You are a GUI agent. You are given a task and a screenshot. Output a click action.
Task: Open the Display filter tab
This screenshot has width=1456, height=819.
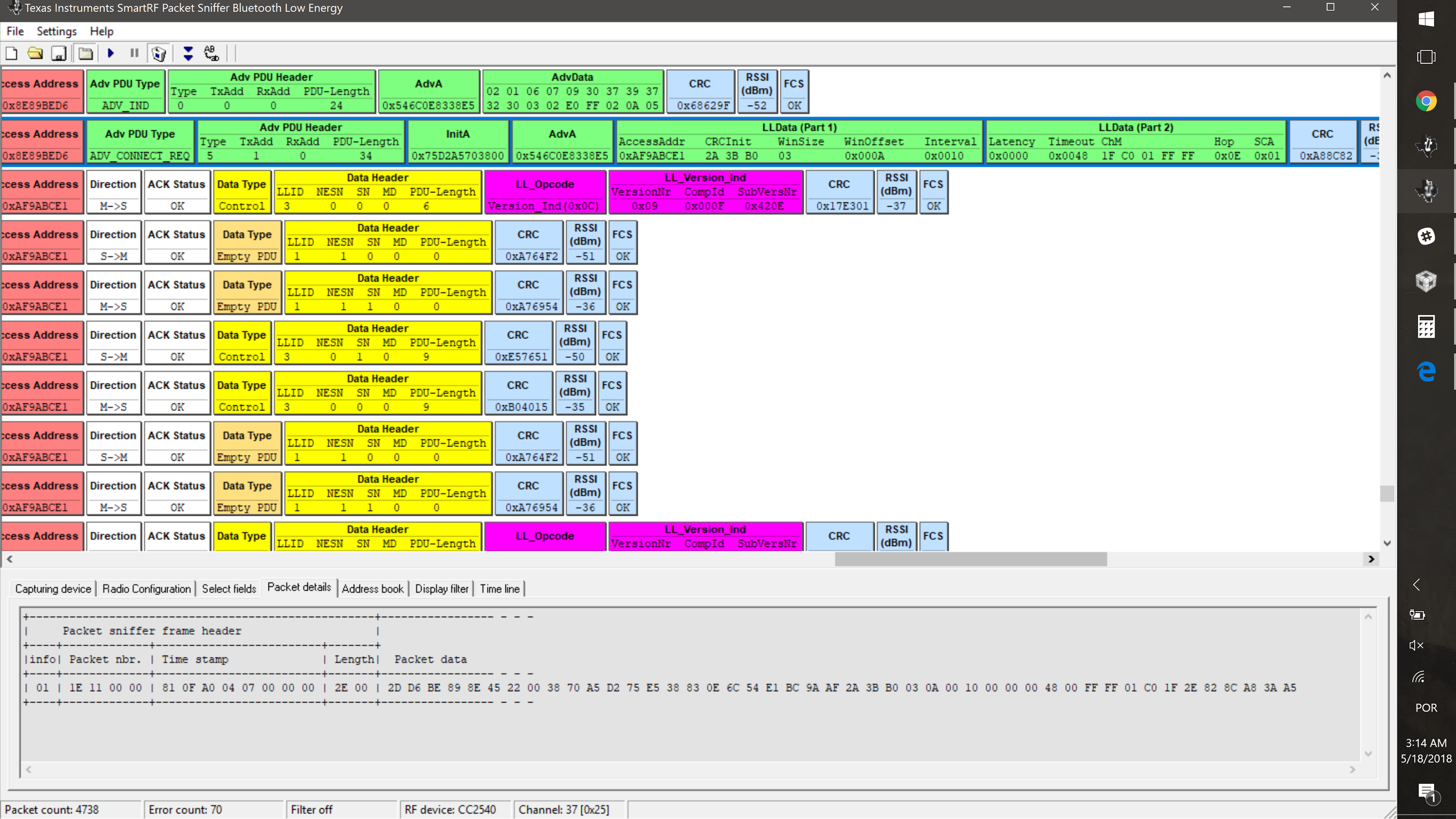click(442, 588)
